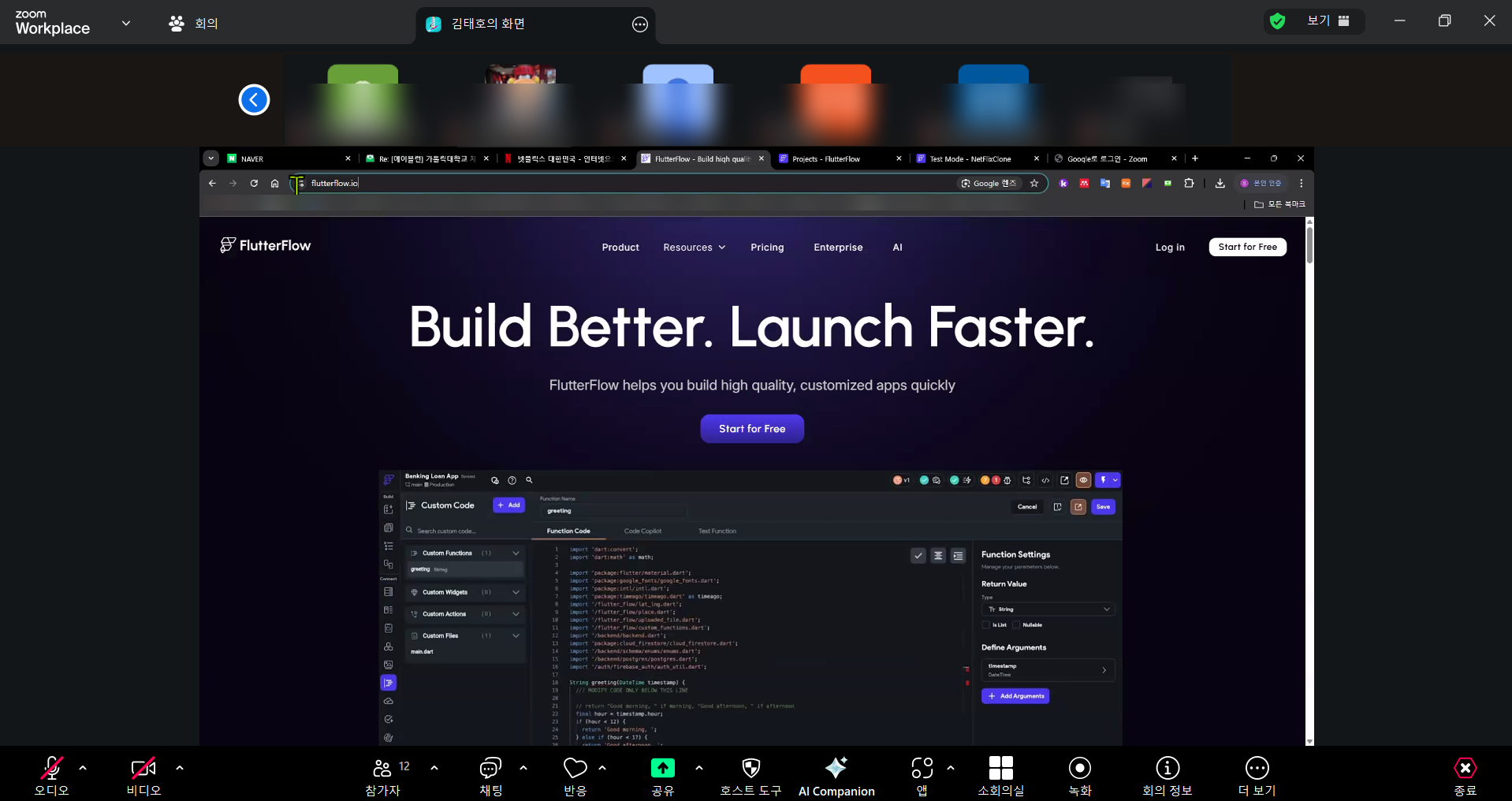This screenshot has height=801, width=1512.
Task: Switch to the NAVER browser tab
Action: (x=289, y=158)
